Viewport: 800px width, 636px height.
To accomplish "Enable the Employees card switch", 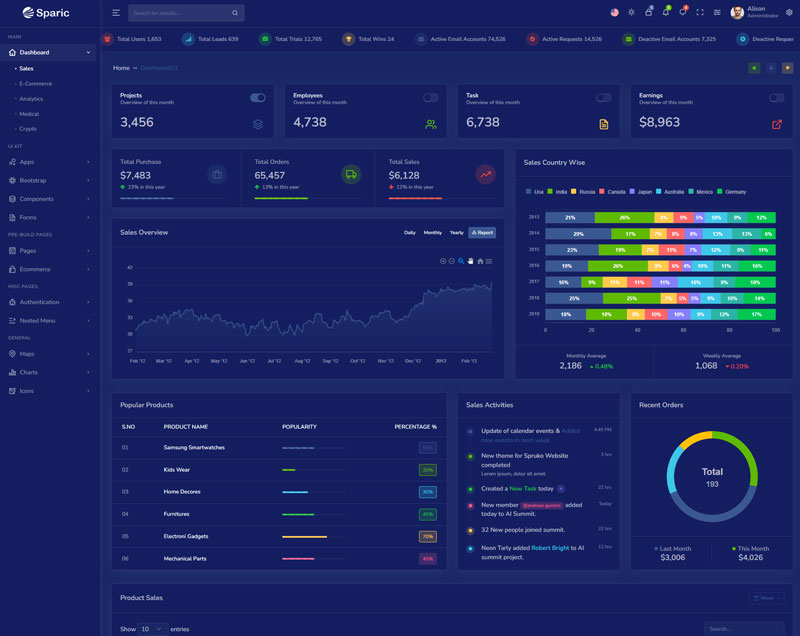I will (x=431, y=98).
